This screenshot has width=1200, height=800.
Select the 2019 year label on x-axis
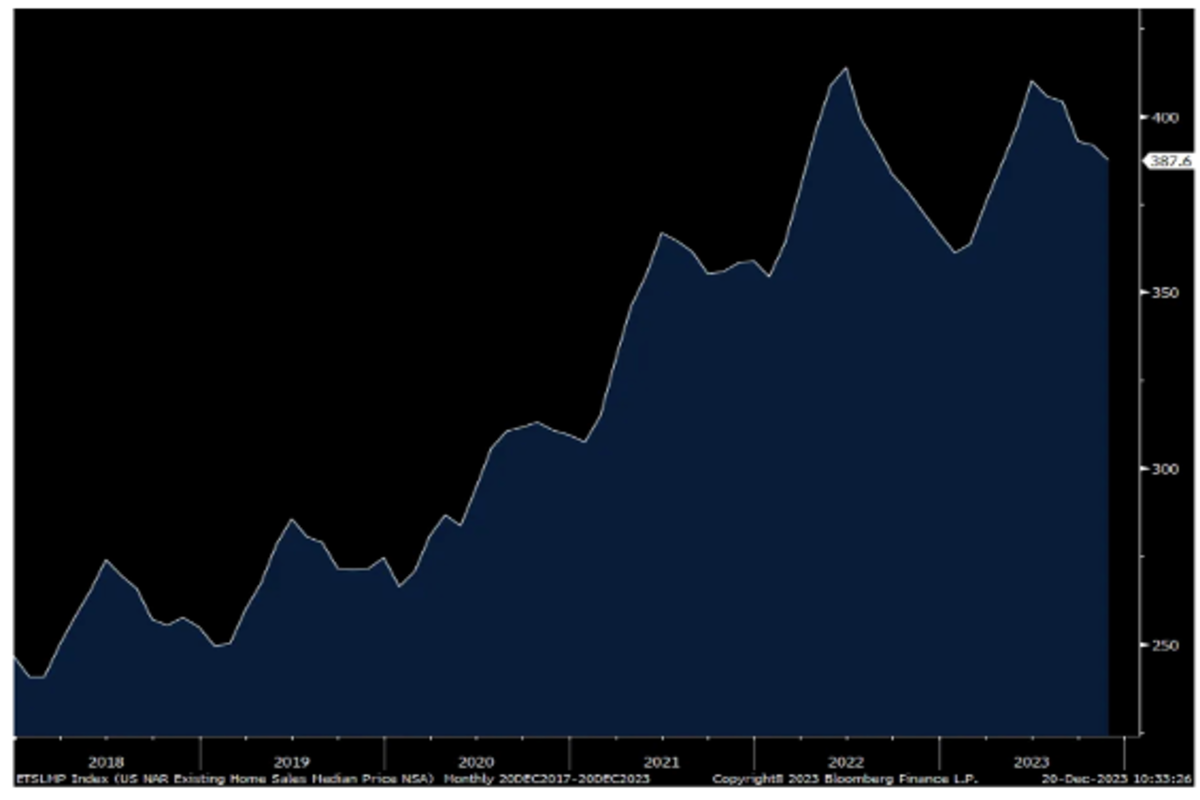291,760
